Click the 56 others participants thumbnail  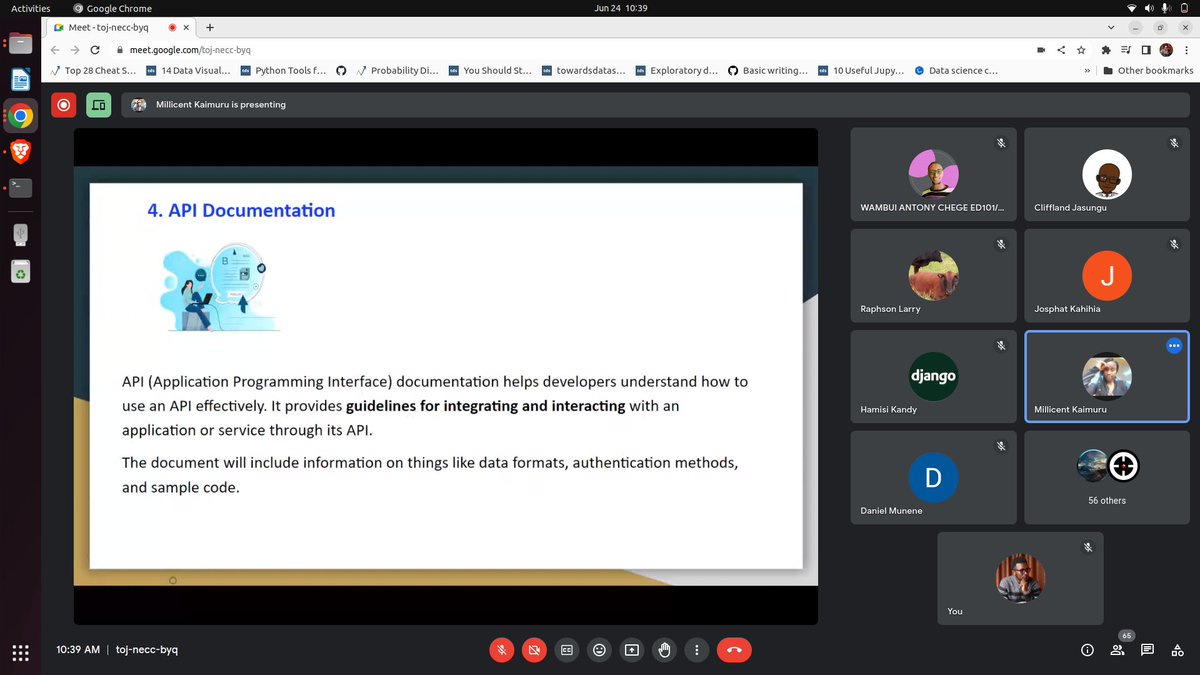click(1106, 477)
